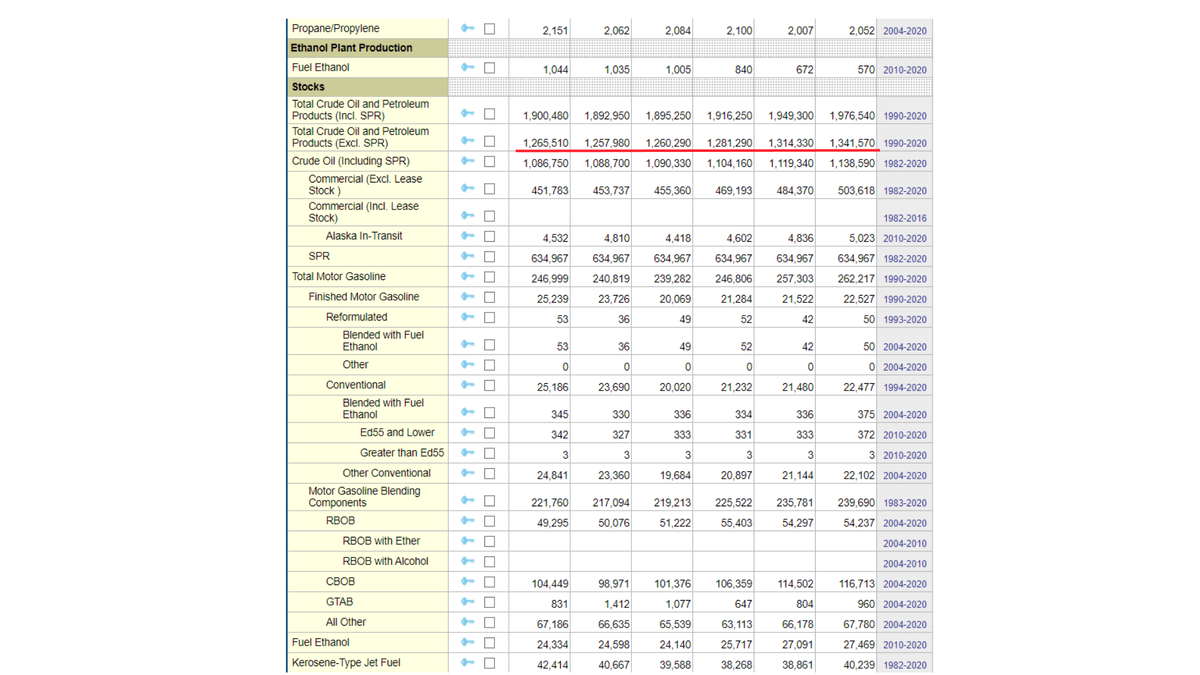
Task: Click the arrow icon in the CBOB row
Action: click(x=467, y=582)
